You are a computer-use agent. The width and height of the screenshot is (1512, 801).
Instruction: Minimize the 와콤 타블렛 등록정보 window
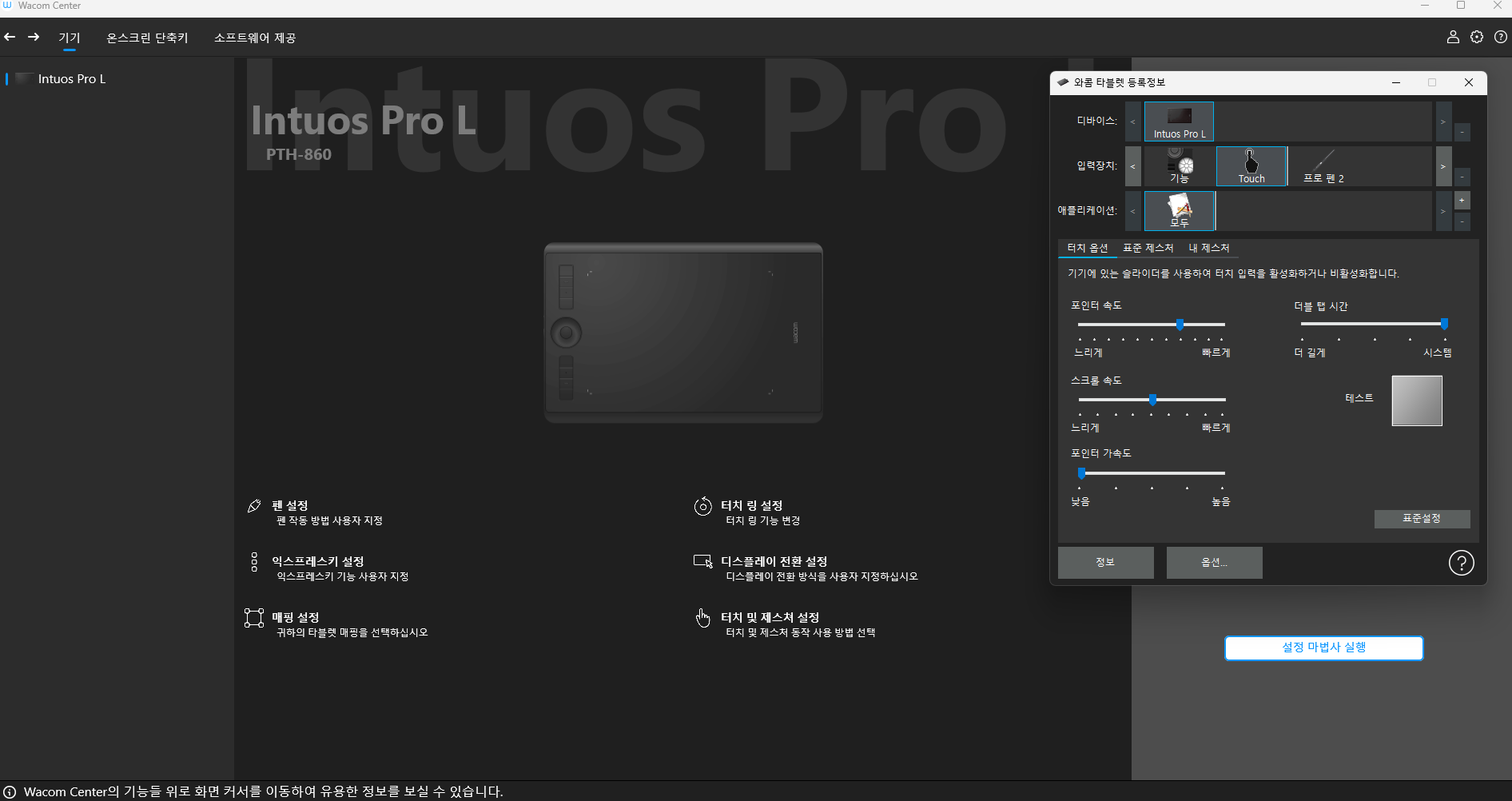pos(1396,82)
